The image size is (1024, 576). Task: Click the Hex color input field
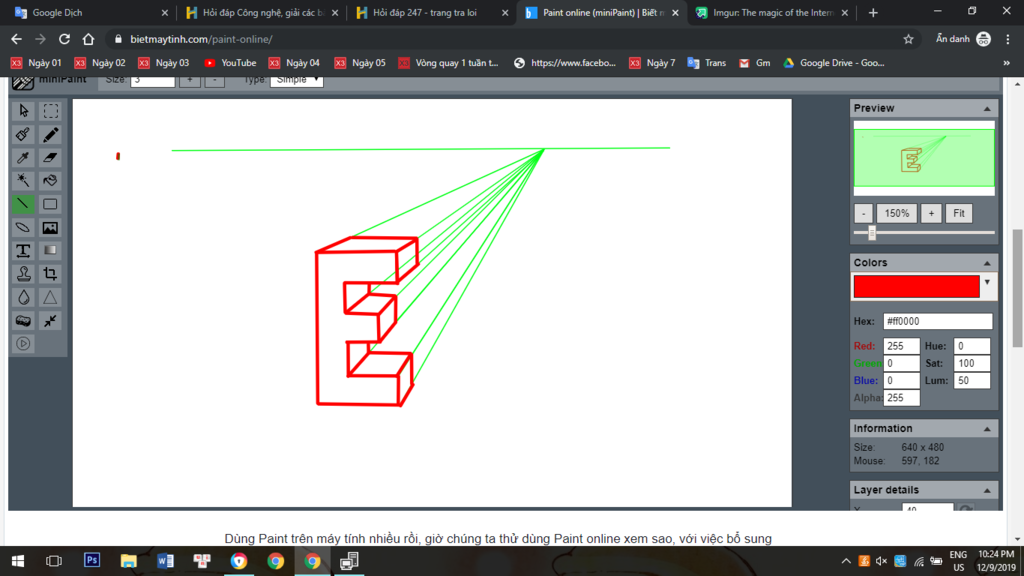coord(938,321)
